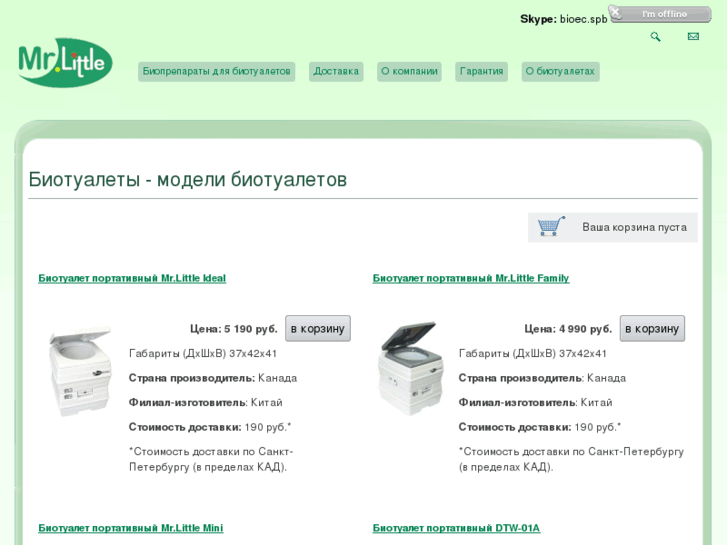Viewport: 727px width, 545px height.
Task: Open Mr.Little Family product link
Action: click(471, 278)
